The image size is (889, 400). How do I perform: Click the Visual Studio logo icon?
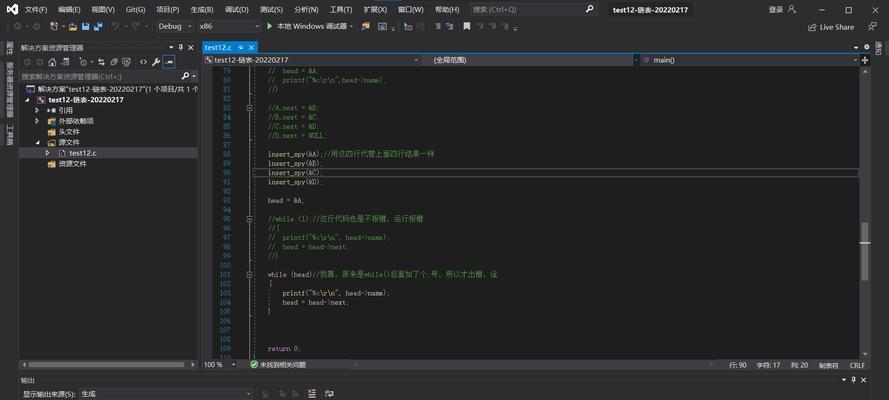click(x=11, y=10)
